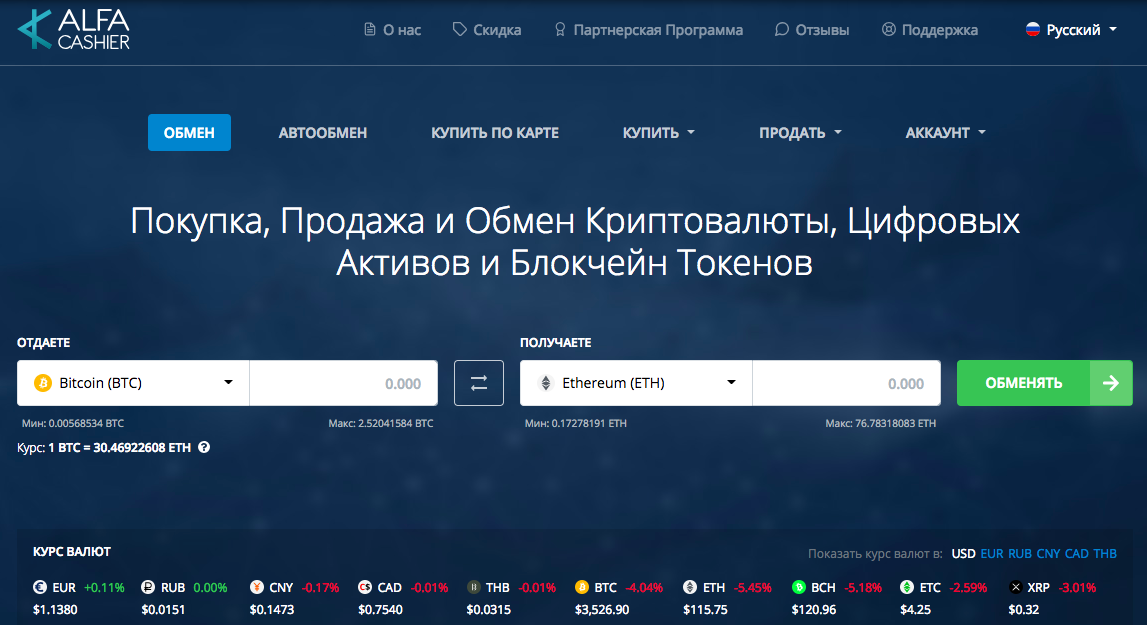Click the Мин: 0.17278191 ETH value
This screenshot has height=625, width=1147.
pyautogui.click(x=576, y=423)
